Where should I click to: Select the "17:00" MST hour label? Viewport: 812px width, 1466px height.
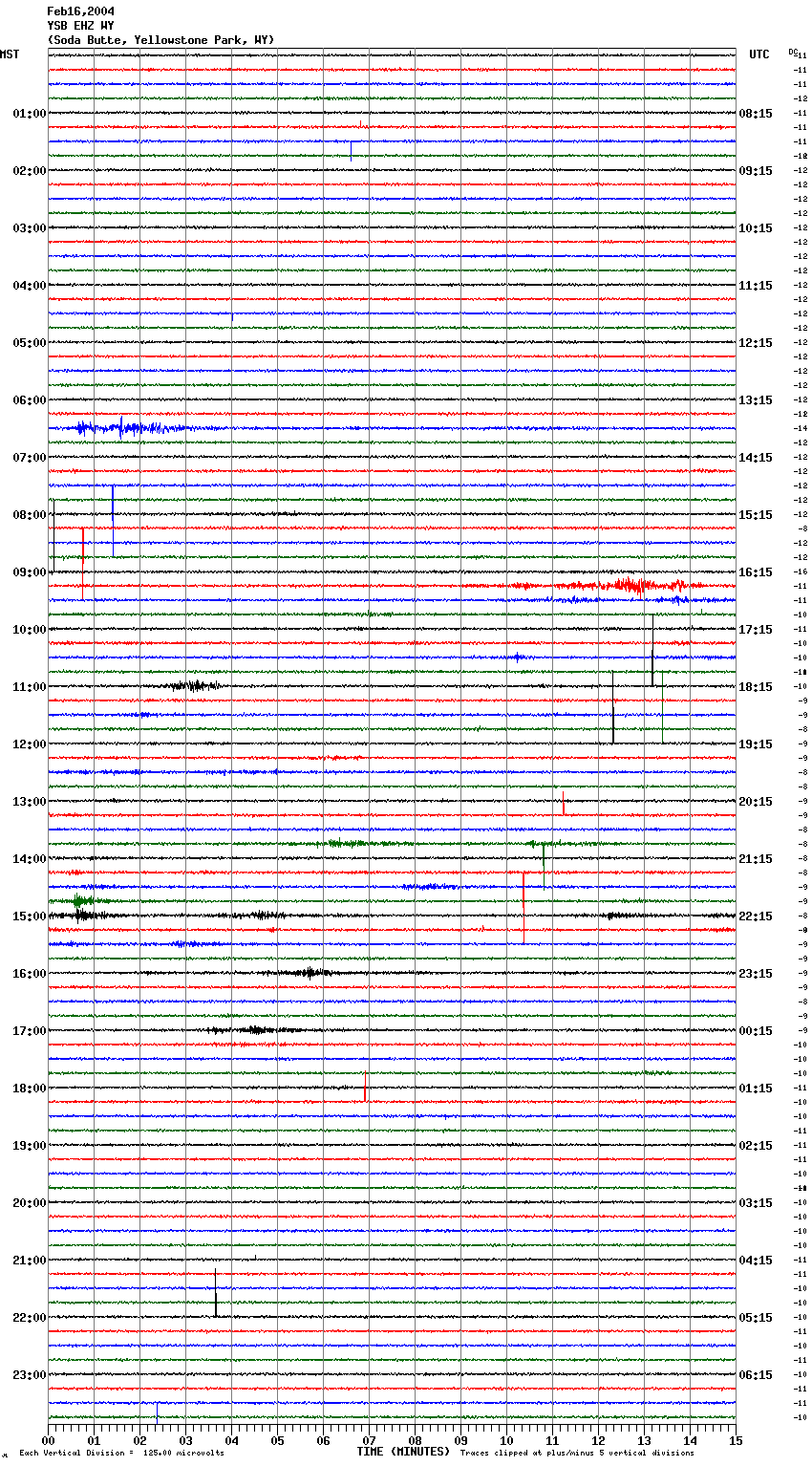pyautogui.click(x=30, y=1031)
